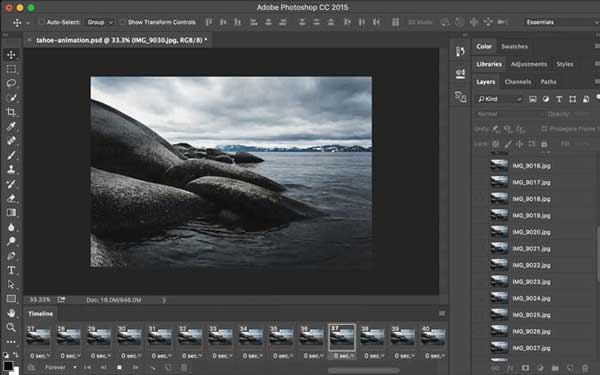This screenshot has height=375, width=600.
Task: Duplicate the selected timeline frame
Action: (168, 367)
